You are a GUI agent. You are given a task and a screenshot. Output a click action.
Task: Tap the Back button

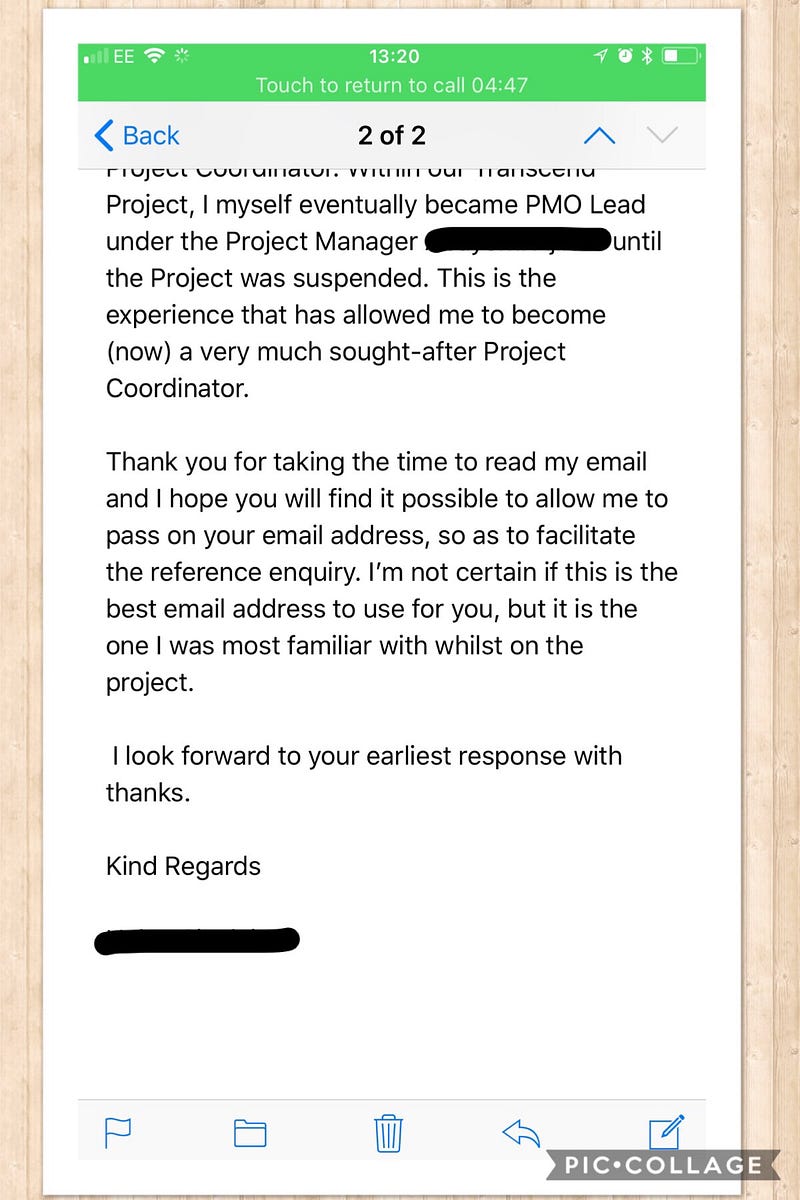tap(136, 135)
